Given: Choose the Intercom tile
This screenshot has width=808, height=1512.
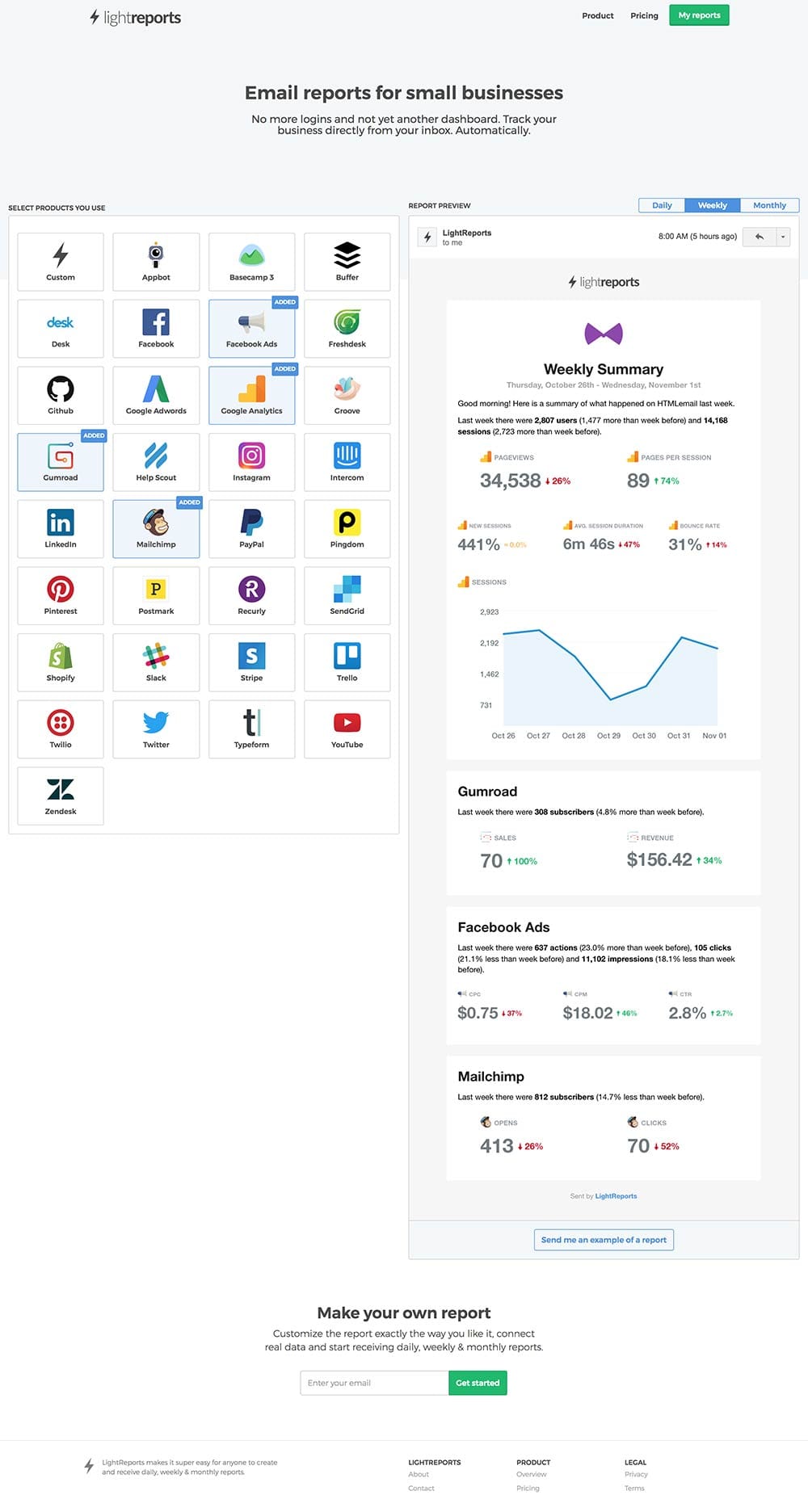Looking at the screenshot, I should [x=347, y=462].
